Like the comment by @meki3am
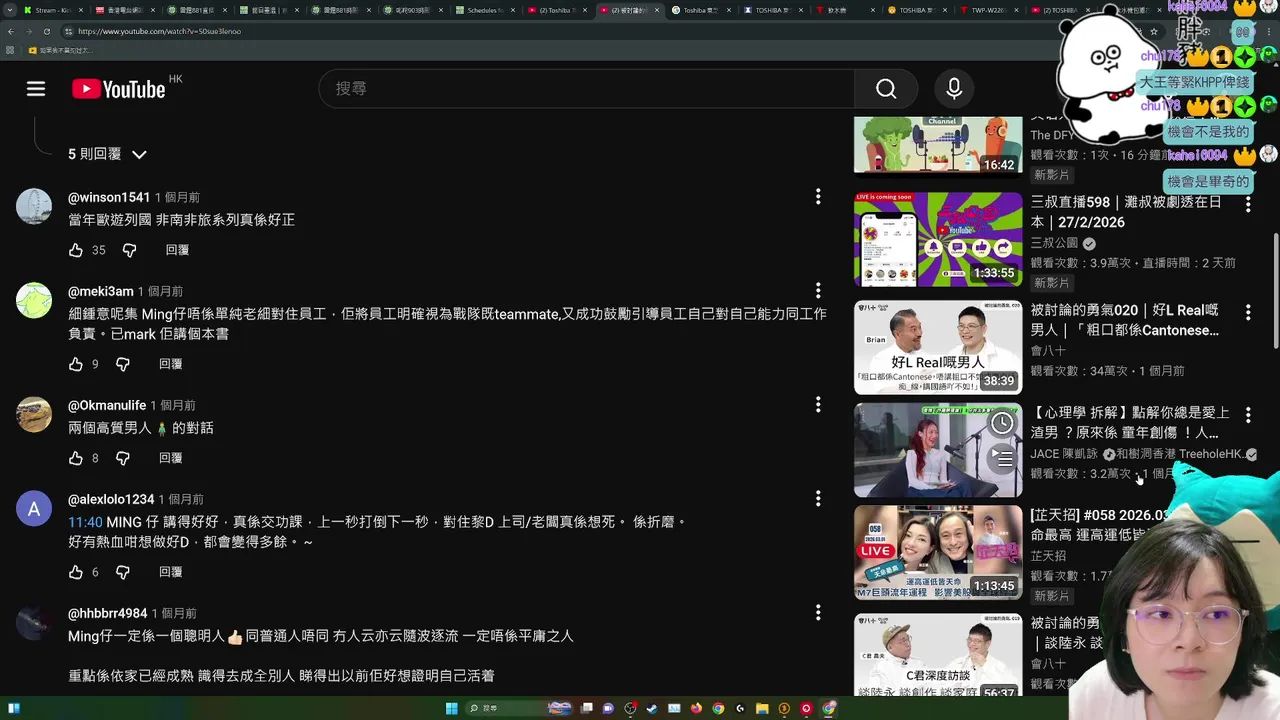The height and width of the screenshot is (720, 1280). click(76, 364)
